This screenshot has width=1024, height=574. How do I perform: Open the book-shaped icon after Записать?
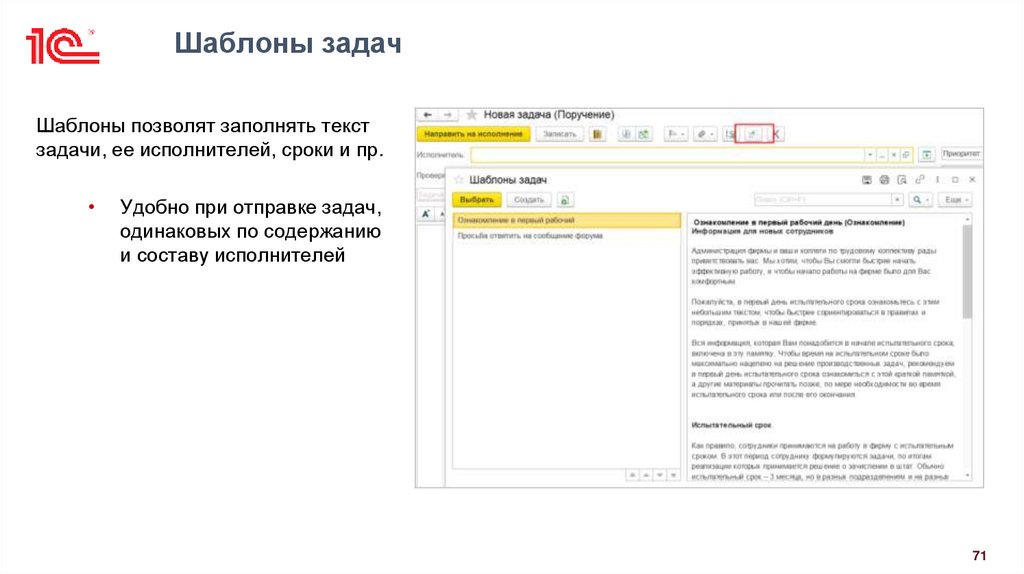coord(597,135)
